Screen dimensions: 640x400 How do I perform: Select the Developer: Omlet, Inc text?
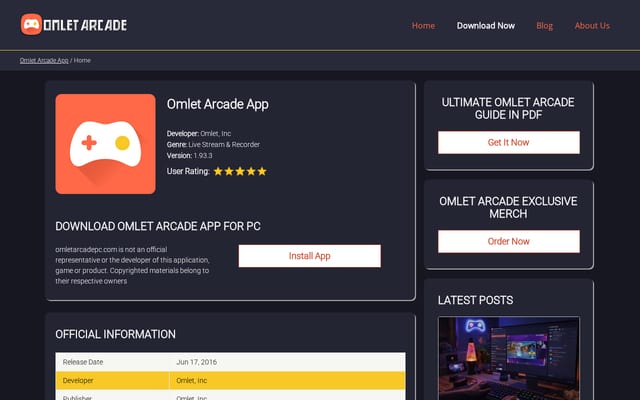199,133
